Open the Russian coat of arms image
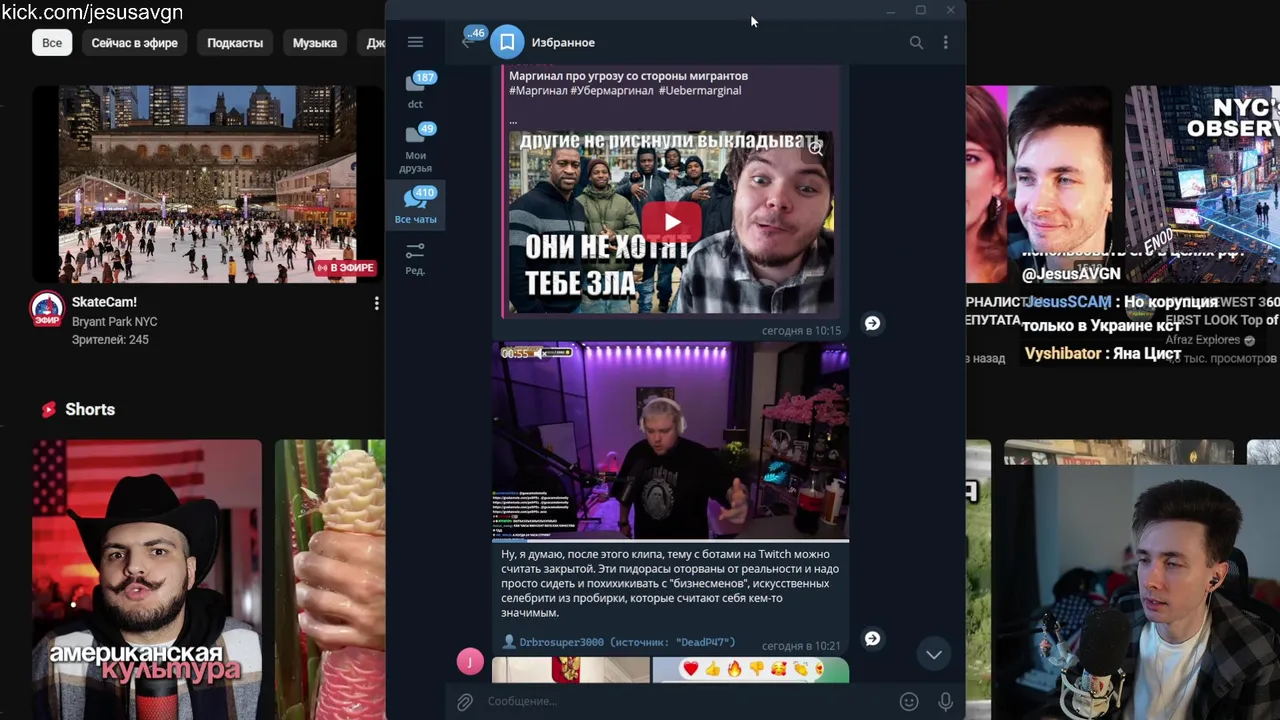Screen dimensions: 1280x720 570,670
